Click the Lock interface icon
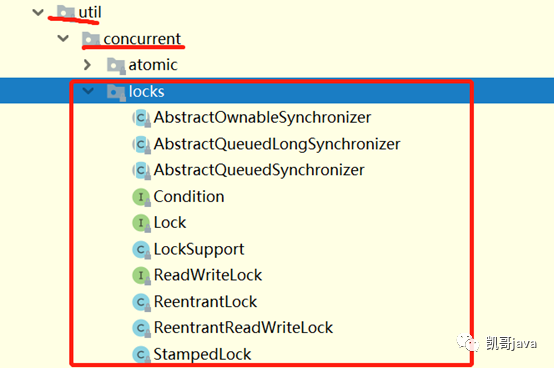Screen dimensions: 554x368 coord(141,223)
